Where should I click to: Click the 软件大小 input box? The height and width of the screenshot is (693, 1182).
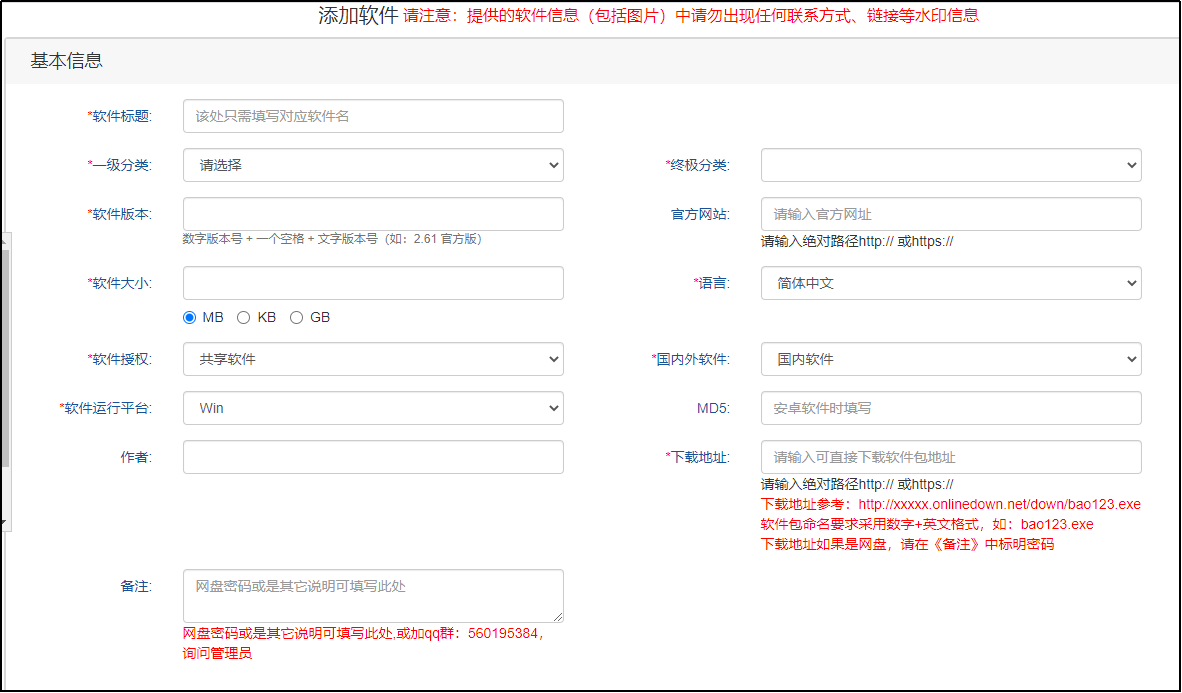[373, 283]
